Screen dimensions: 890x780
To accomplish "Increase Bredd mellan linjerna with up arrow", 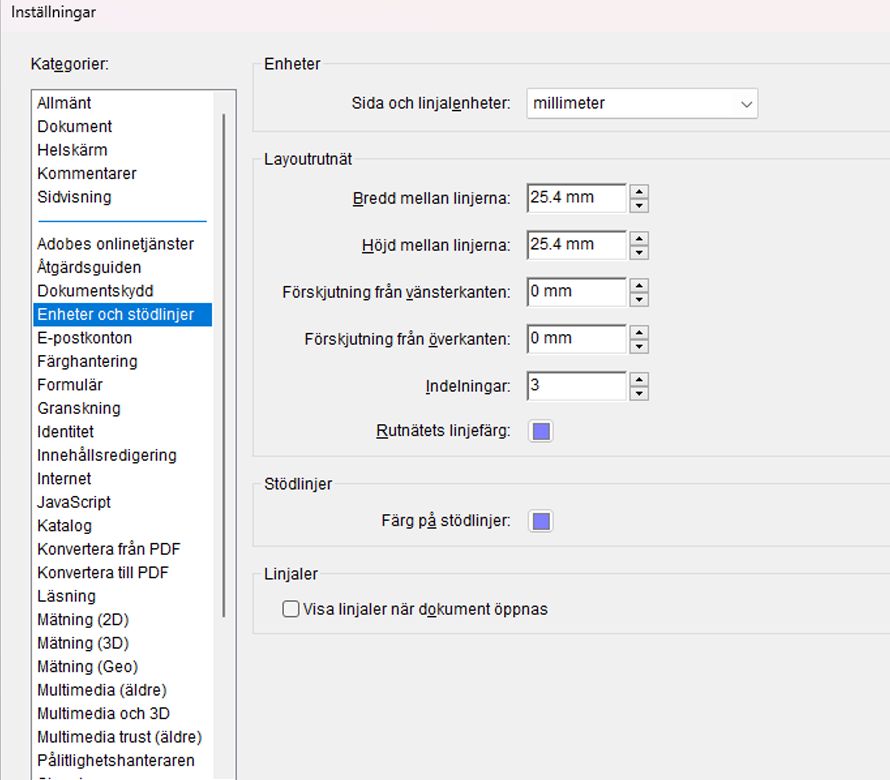I will [x=640, y=191].
